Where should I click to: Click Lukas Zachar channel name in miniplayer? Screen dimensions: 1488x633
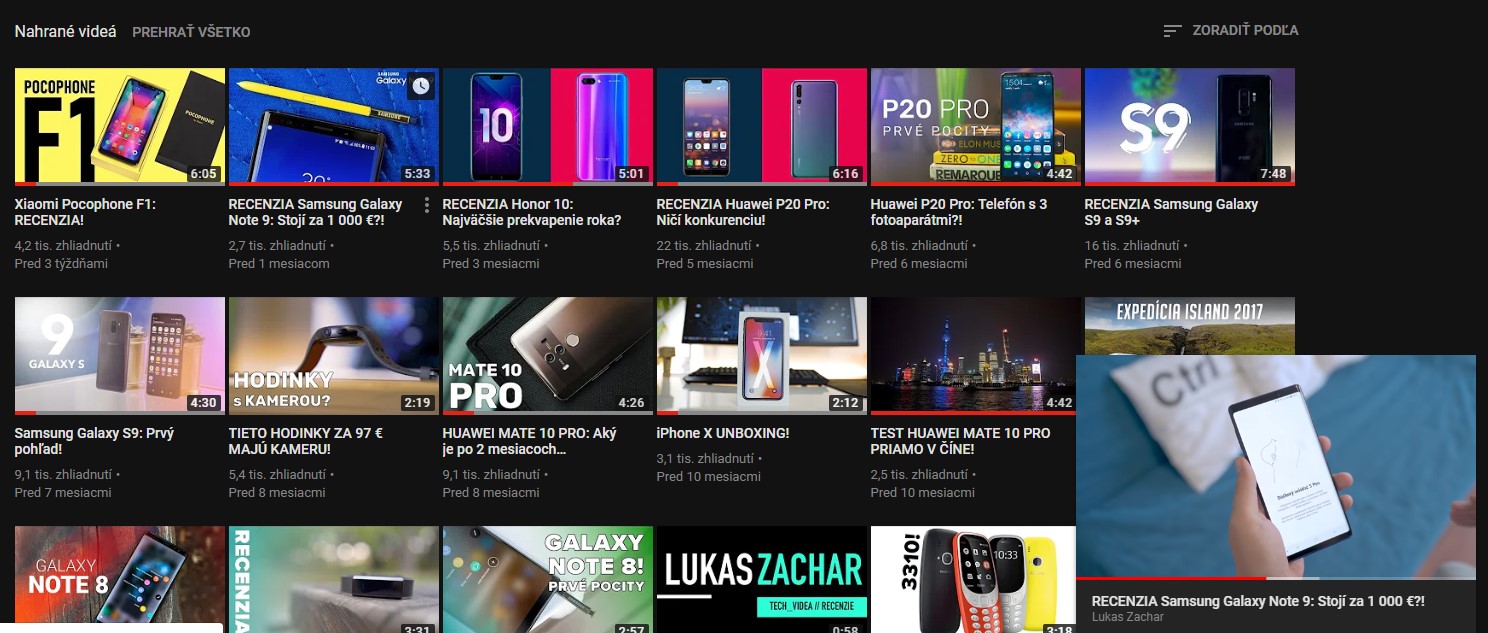[x=1128, y=617]
